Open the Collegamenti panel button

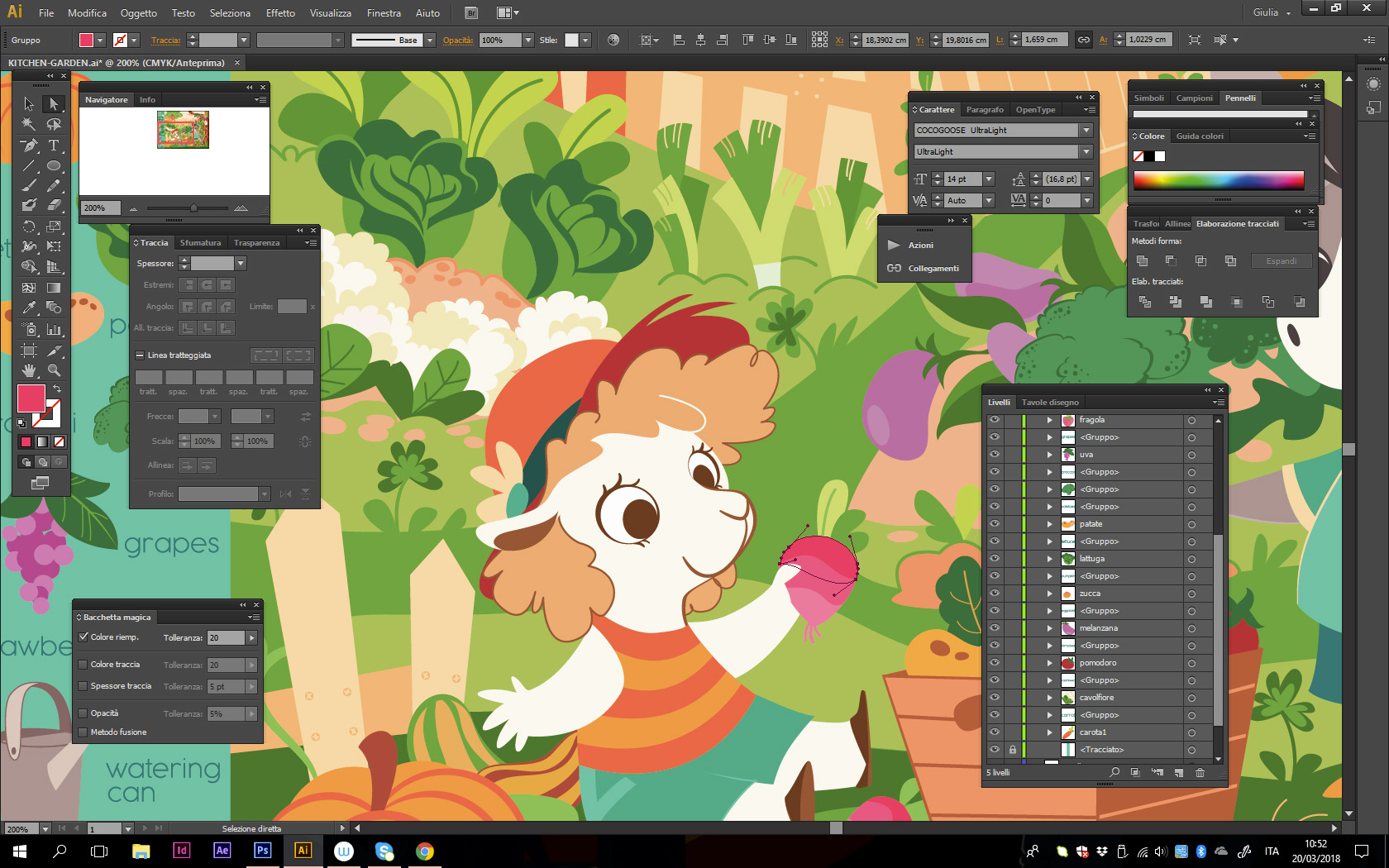point(923,269)
